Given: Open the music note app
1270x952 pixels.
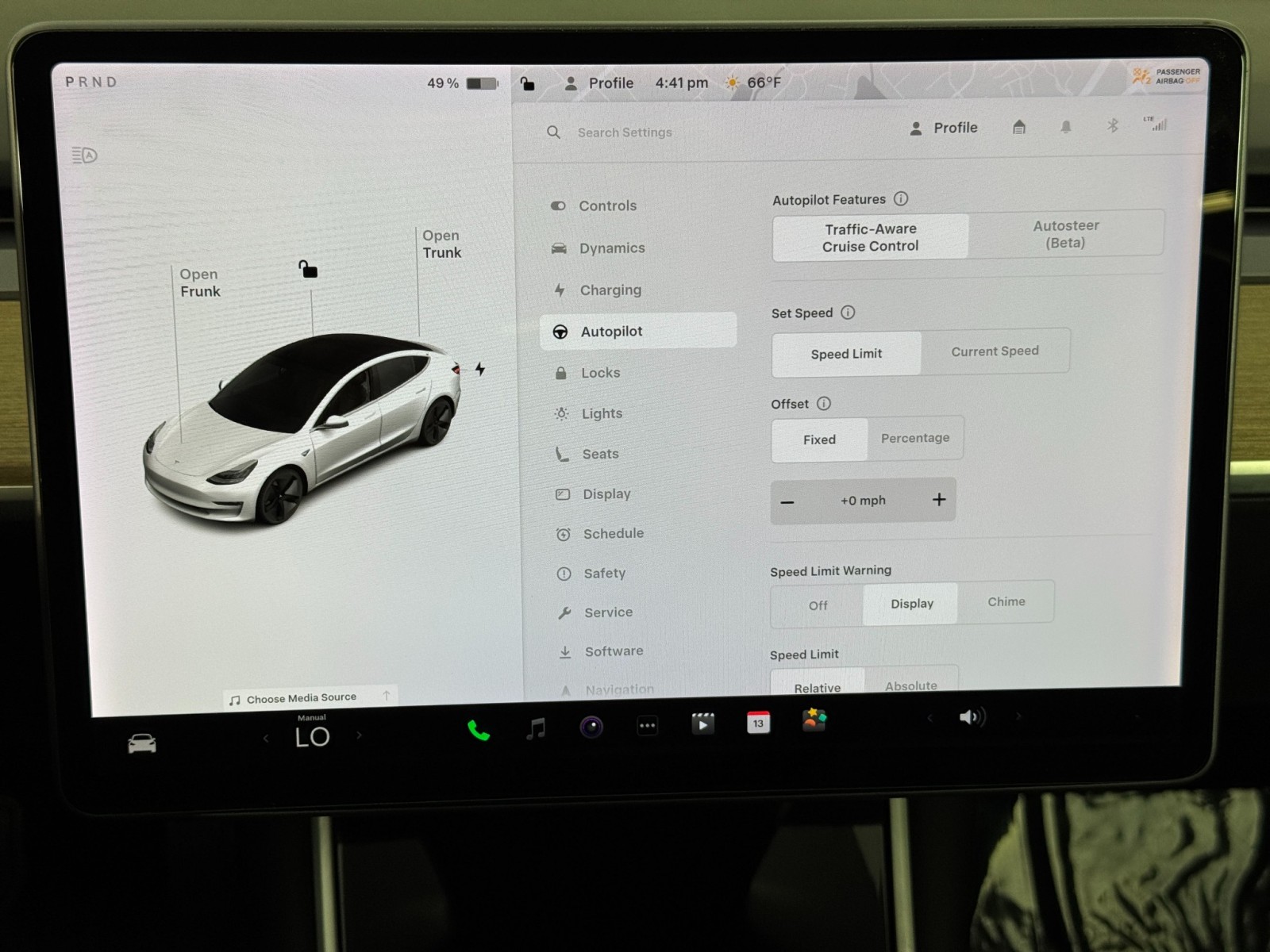Looking at the screenshot, I should (x=537, y=728).
